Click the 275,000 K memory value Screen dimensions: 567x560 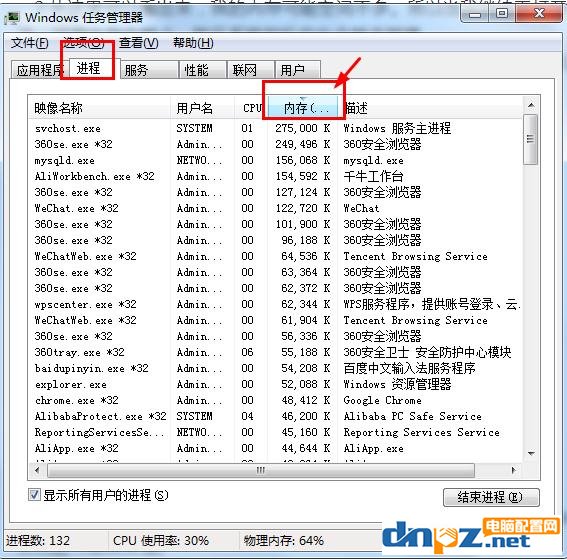click(x=303, y=128)
